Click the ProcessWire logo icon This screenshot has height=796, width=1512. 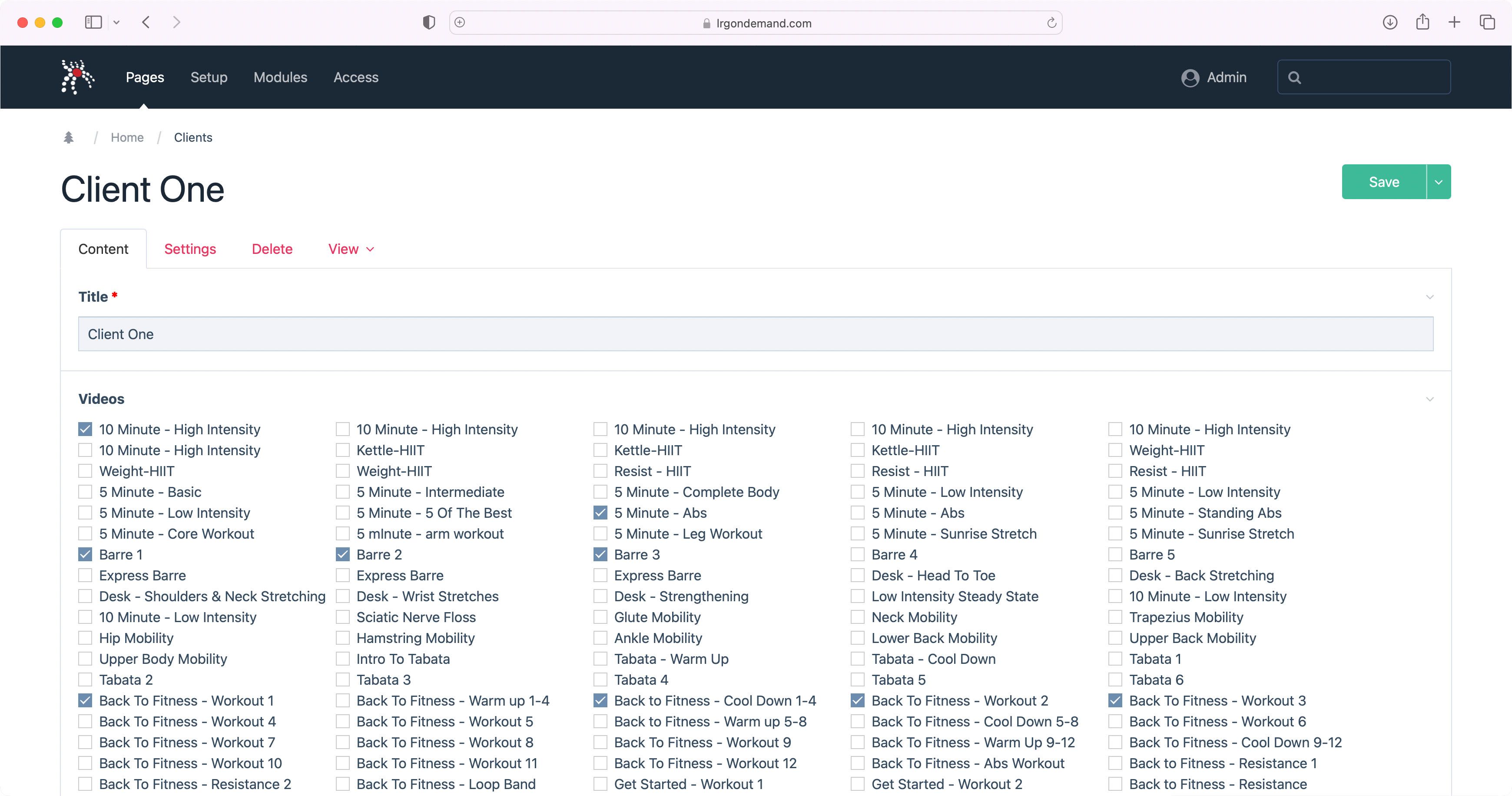tap(77, 77)
